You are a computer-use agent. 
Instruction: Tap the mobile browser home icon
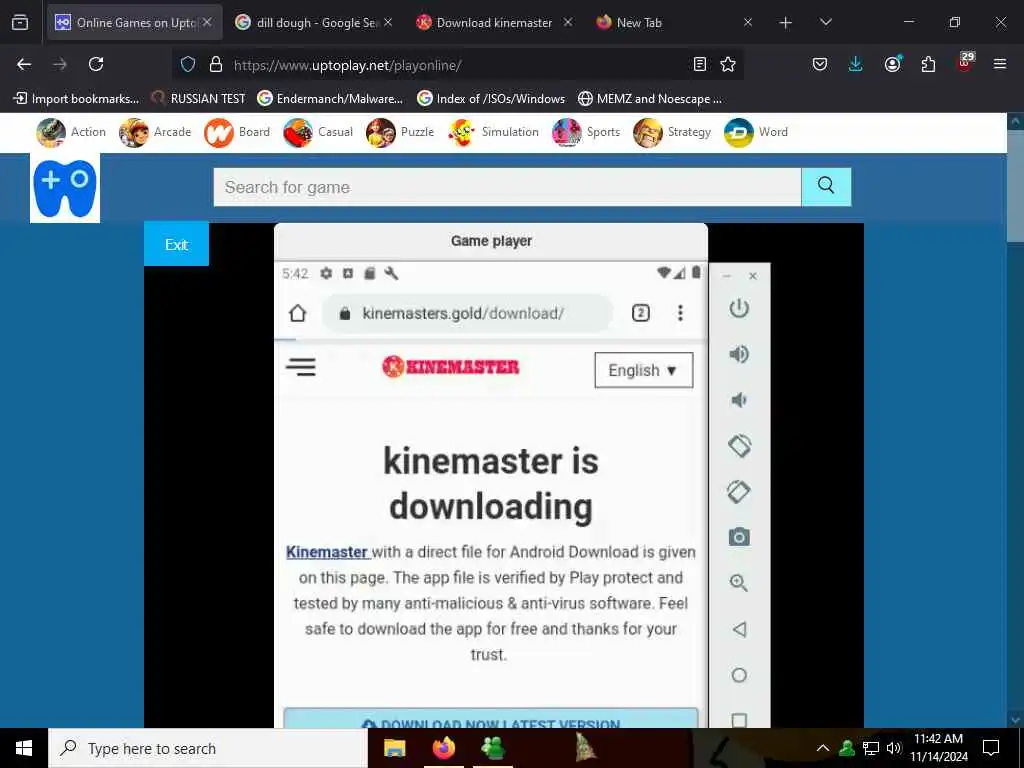click(x=297, y=313)
